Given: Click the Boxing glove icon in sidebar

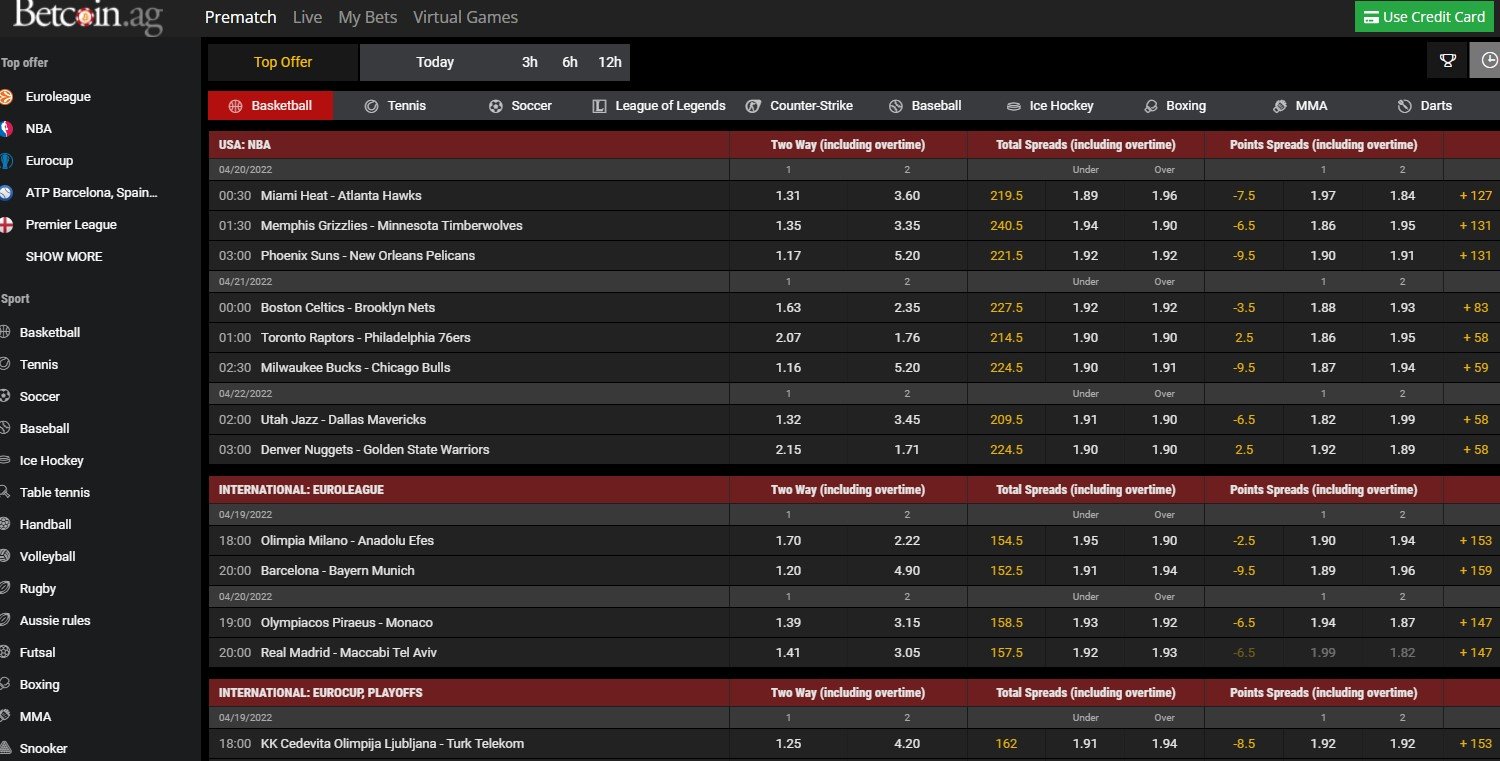Looking at the screenshot, I should (5, 685).
